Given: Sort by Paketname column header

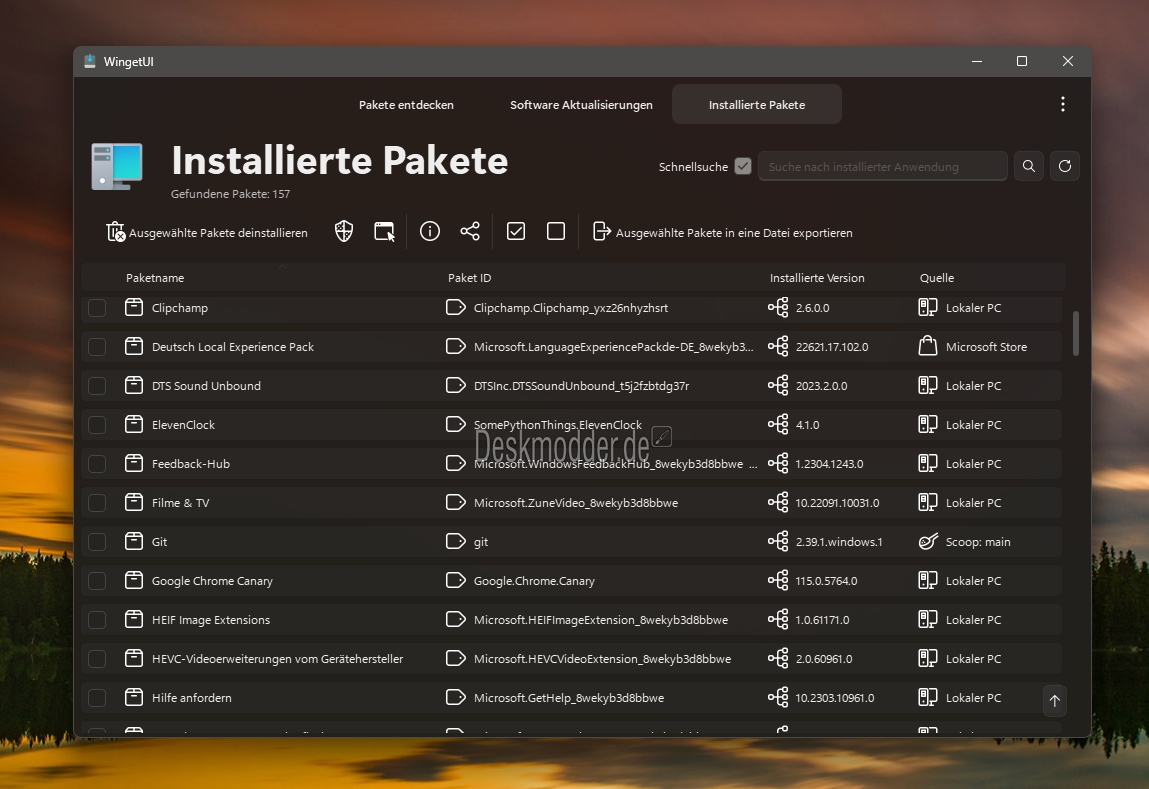Looking at the screenshot, I should (x=155, y=278).
